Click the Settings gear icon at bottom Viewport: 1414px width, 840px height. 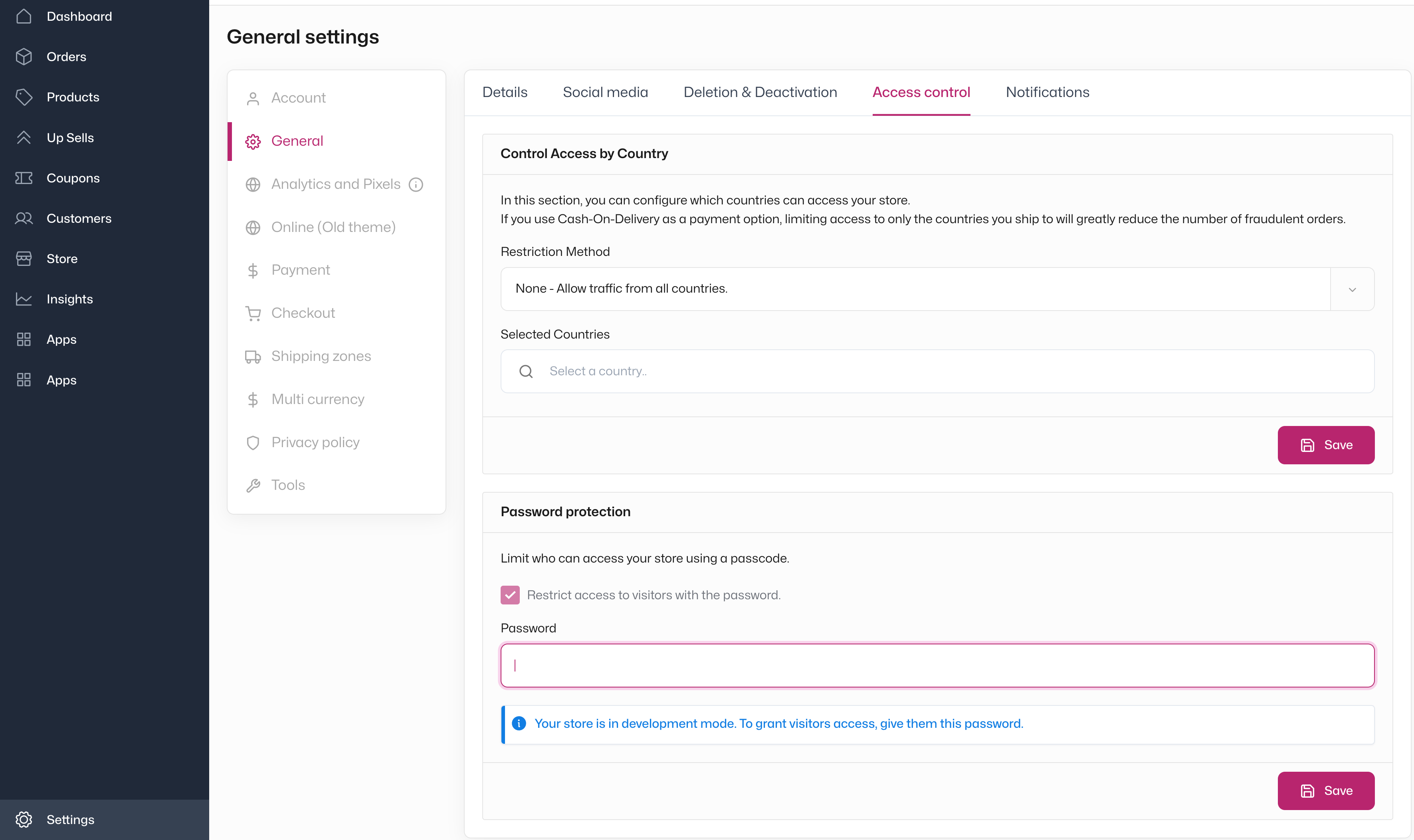24,819
